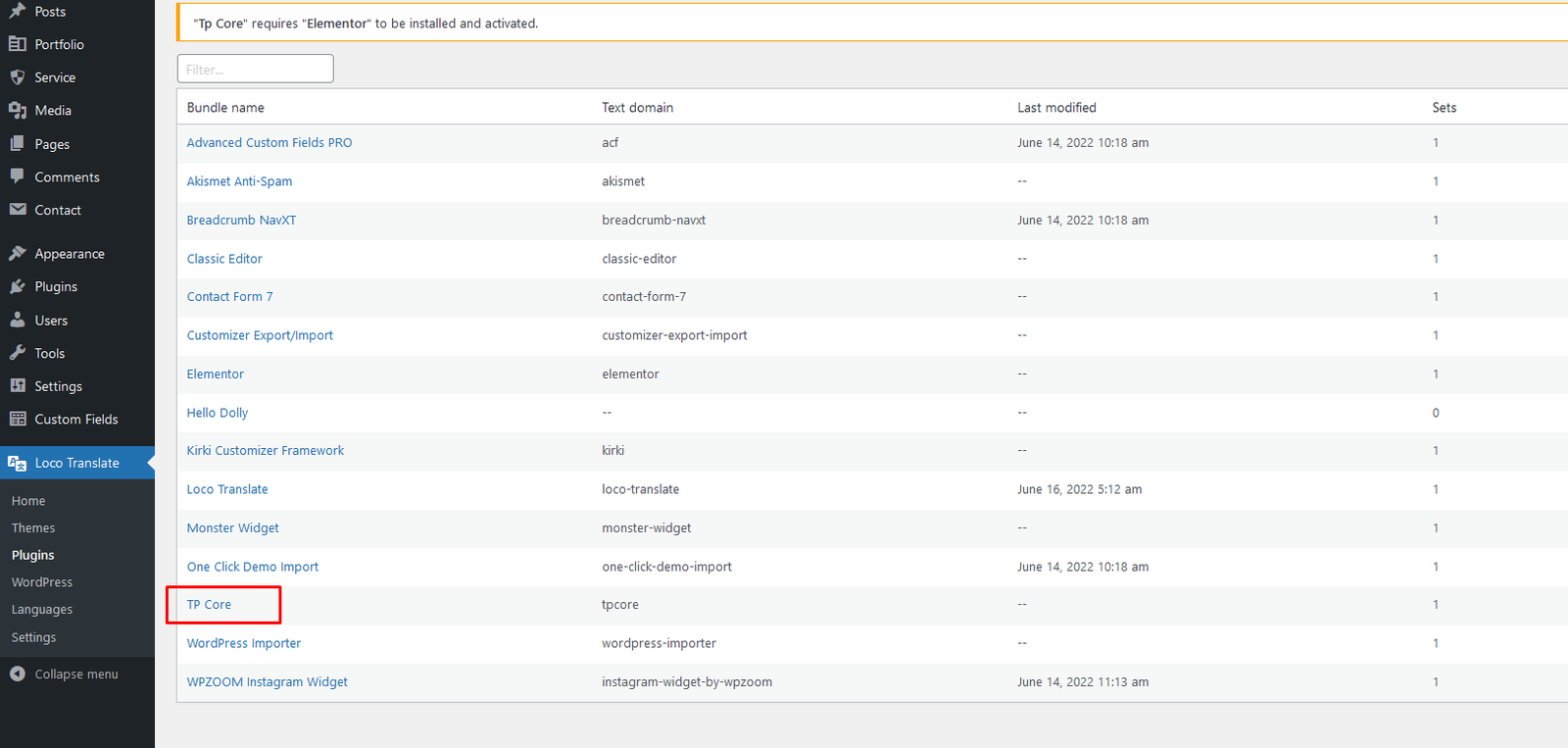Click the Portfolio icon in sidebar

click(x=18, y=44)
